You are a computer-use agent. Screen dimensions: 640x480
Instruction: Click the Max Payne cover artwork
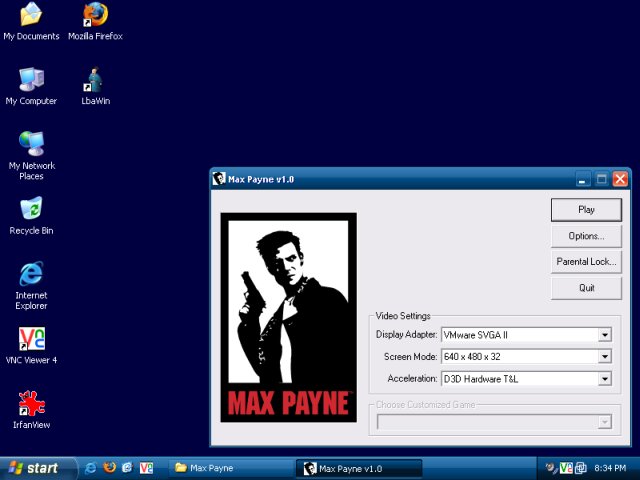click(x=289, y=318)
